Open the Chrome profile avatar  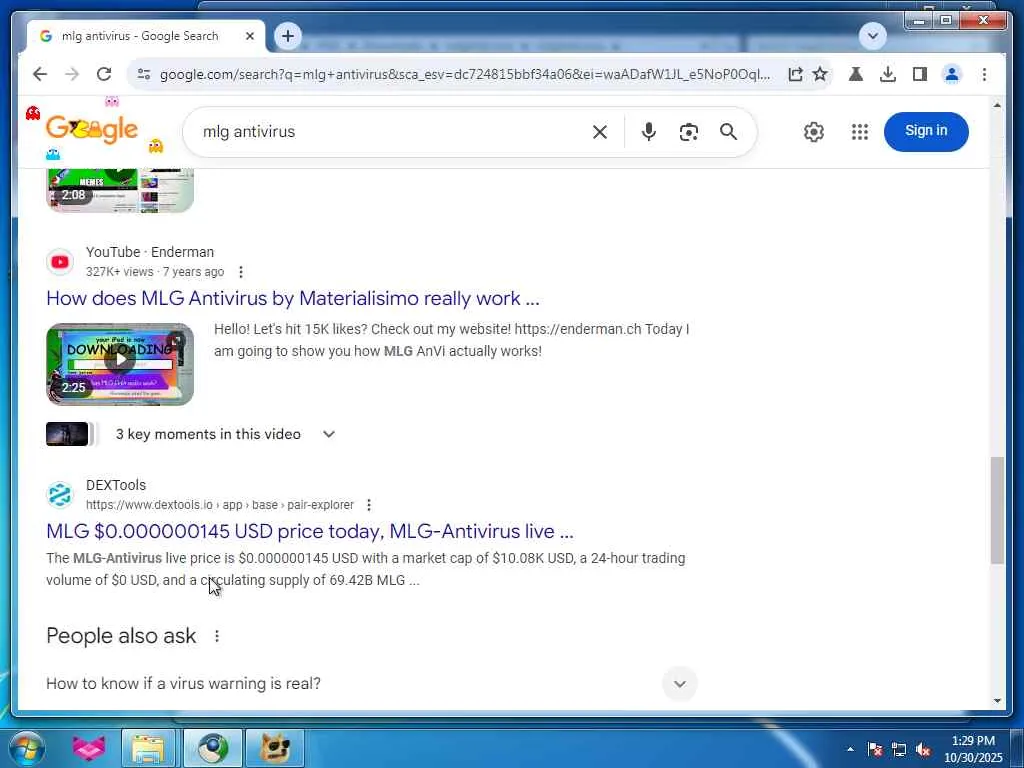click(x=952, y=74)
